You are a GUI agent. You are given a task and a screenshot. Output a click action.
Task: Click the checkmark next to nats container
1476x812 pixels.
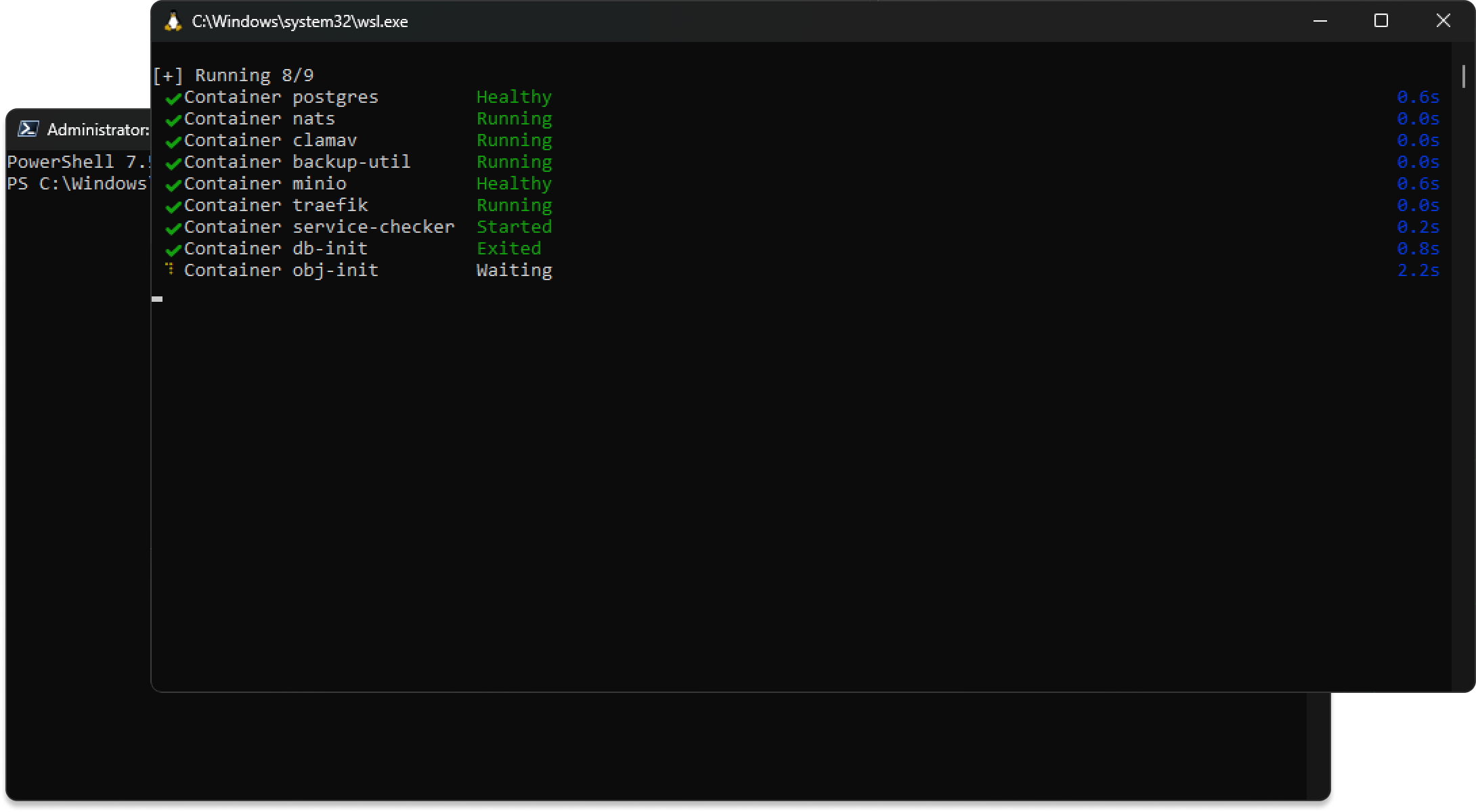[x=173, y=120]
